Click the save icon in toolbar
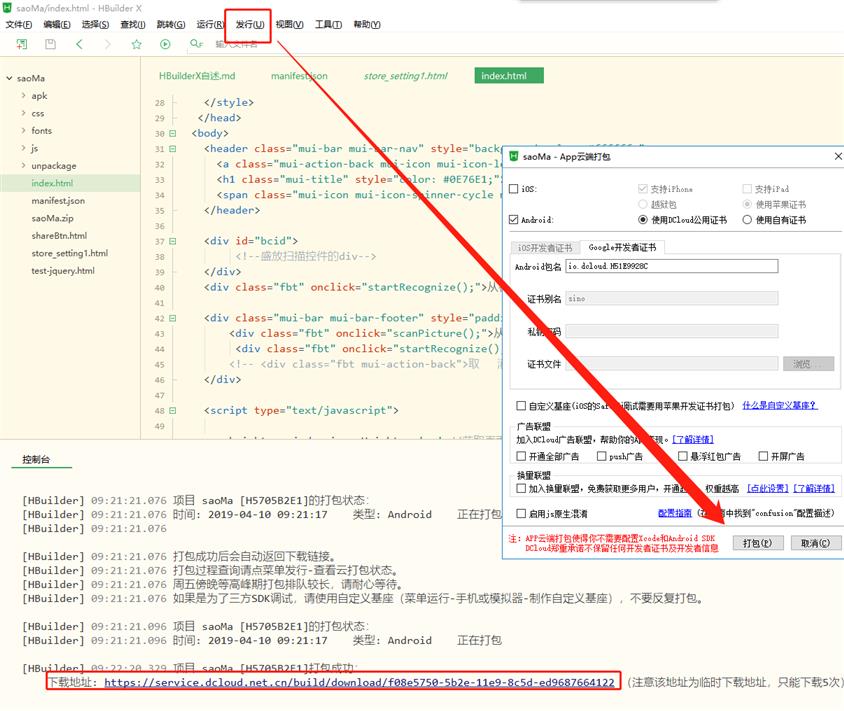 (50, 44)
